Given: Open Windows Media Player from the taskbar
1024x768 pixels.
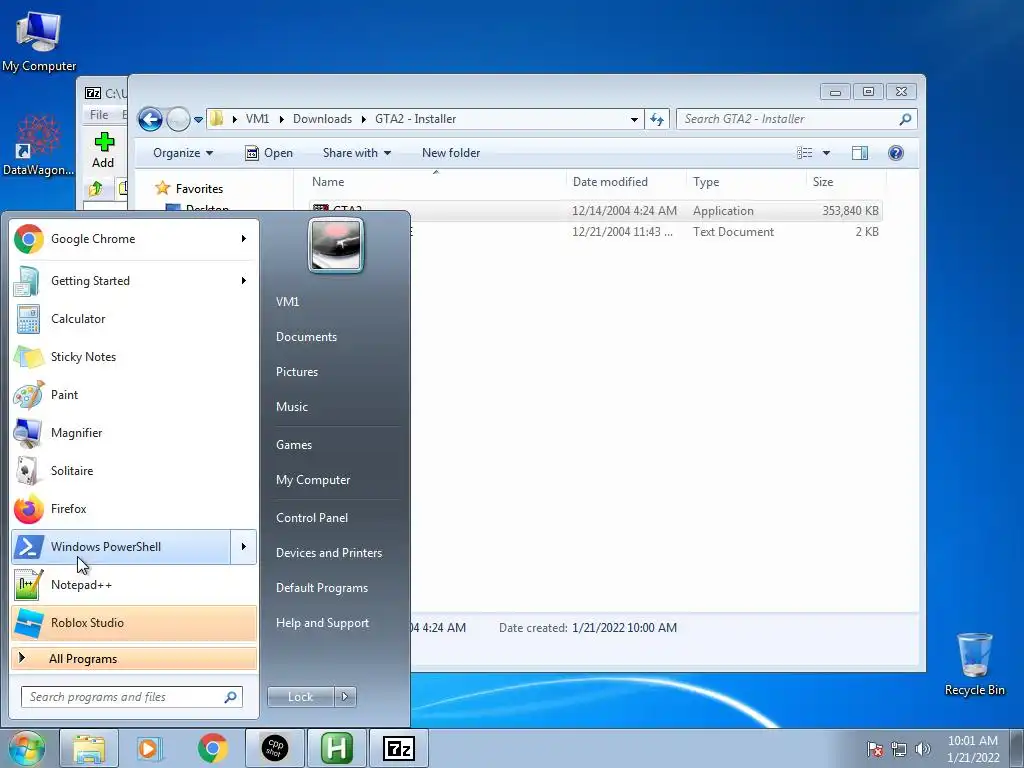Looking at the screenshot, I should 150,748.
